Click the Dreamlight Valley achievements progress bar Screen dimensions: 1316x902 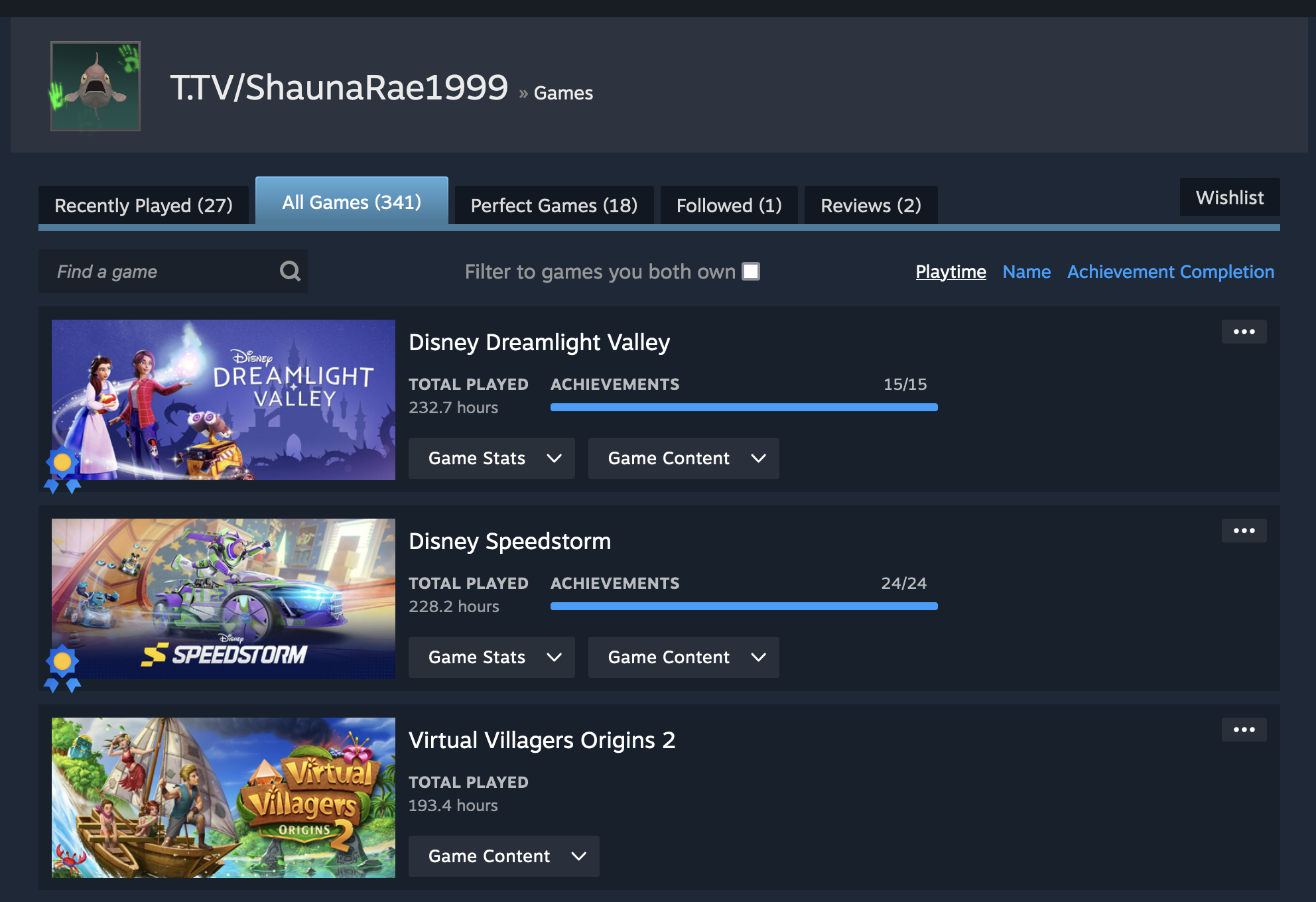(744, 407)
